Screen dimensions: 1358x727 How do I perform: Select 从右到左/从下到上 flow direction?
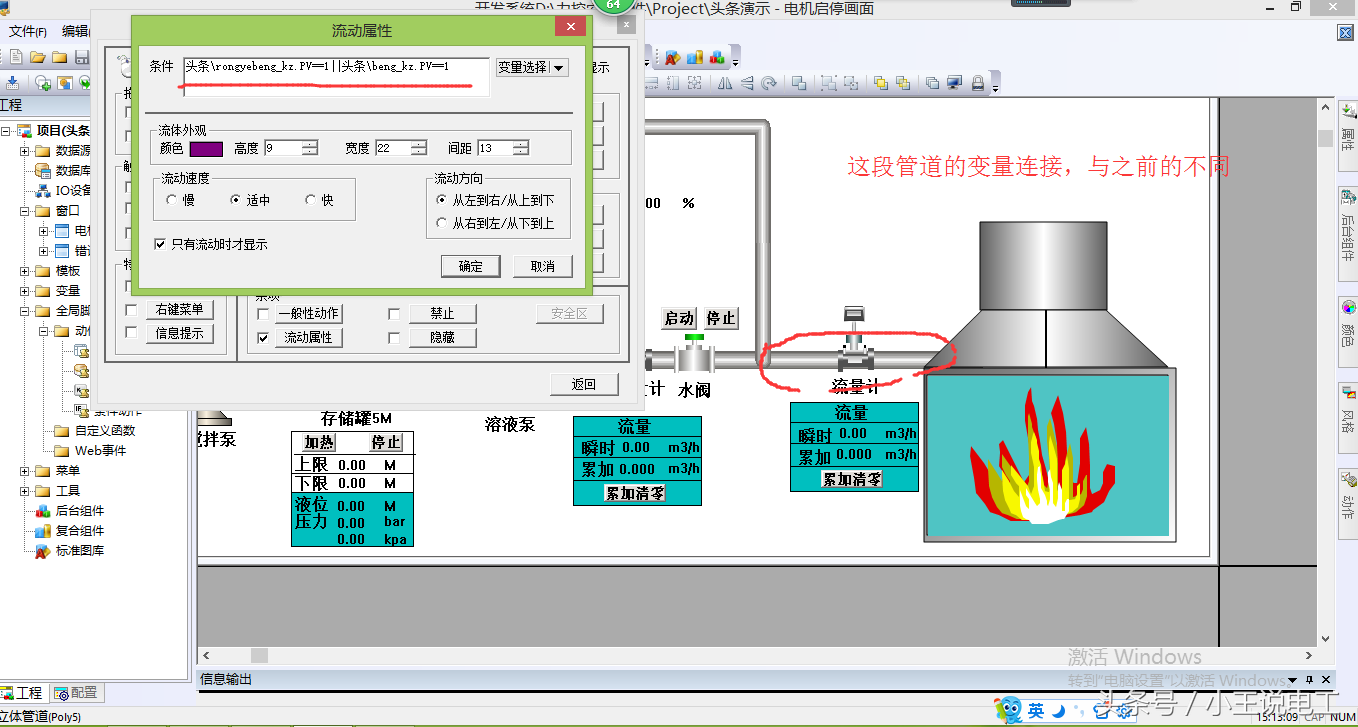point(442,224)
